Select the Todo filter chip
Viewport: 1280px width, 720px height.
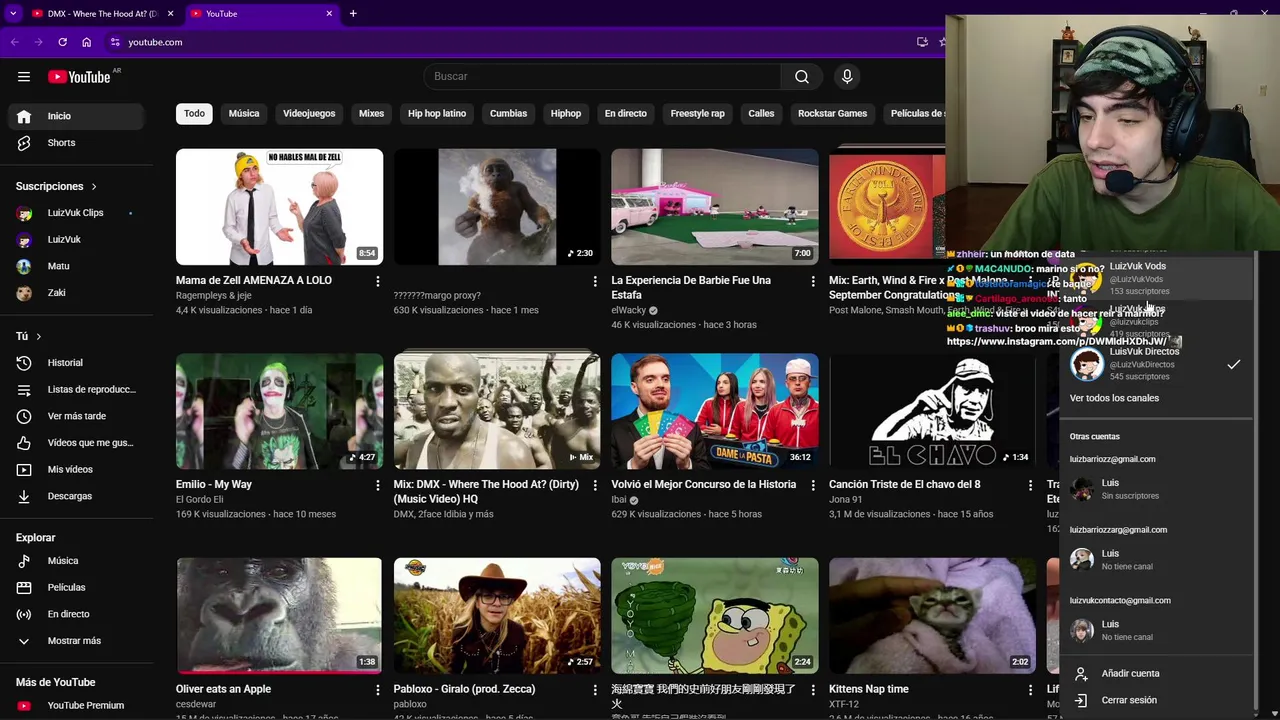tap(194, 114)
